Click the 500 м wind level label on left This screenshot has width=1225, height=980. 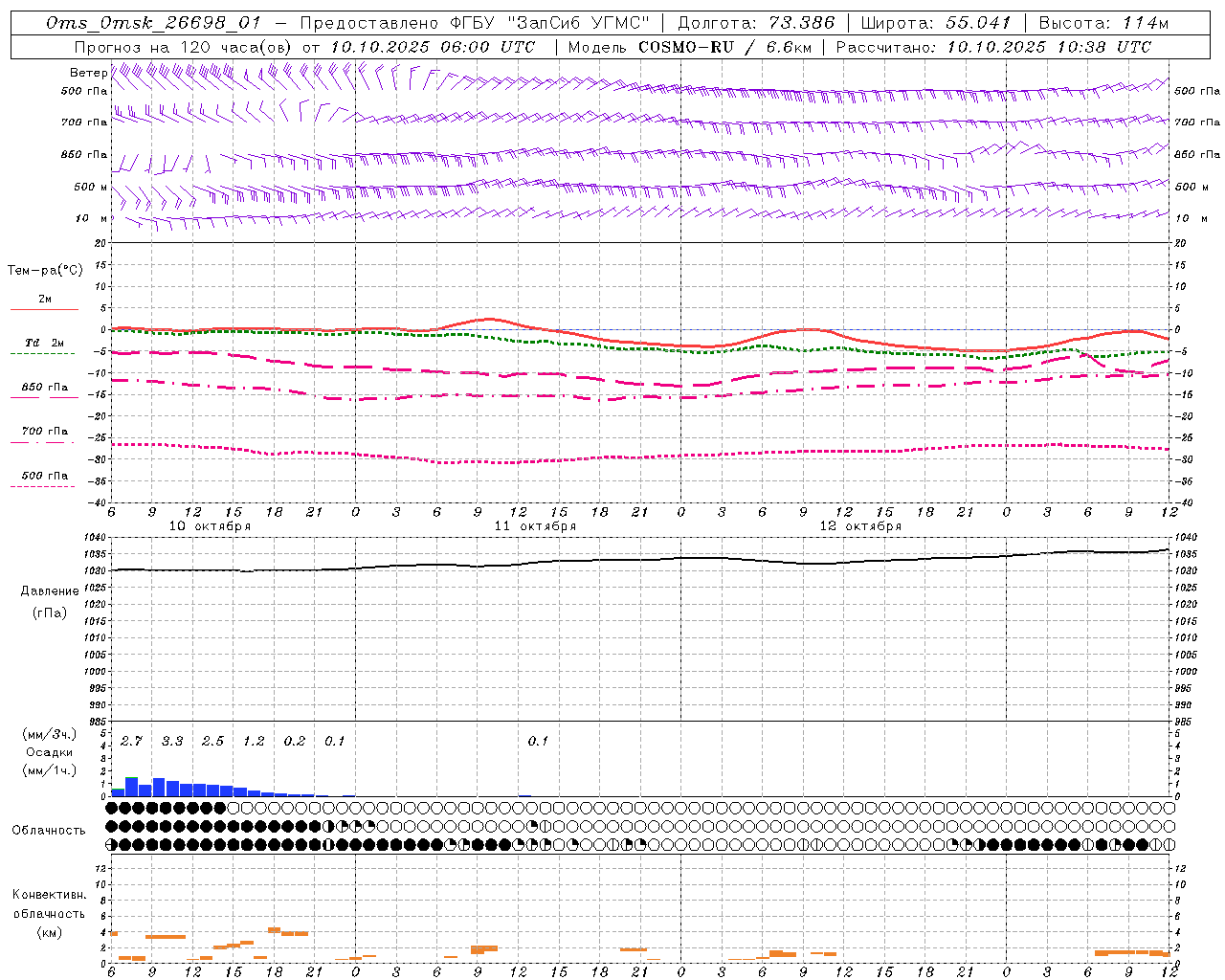tap(90, 187)
